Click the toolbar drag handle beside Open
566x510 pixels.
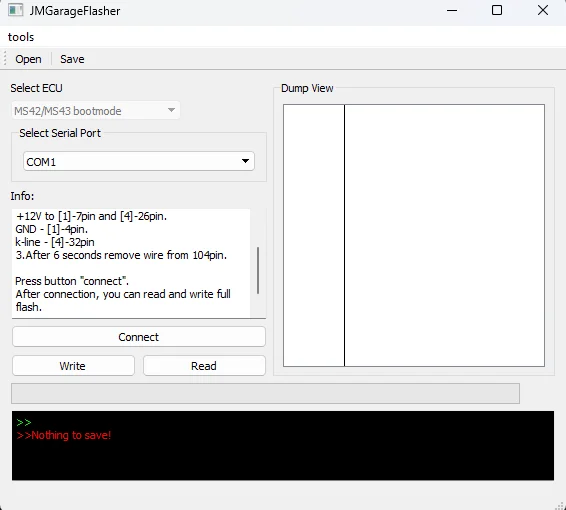point(5,58)
